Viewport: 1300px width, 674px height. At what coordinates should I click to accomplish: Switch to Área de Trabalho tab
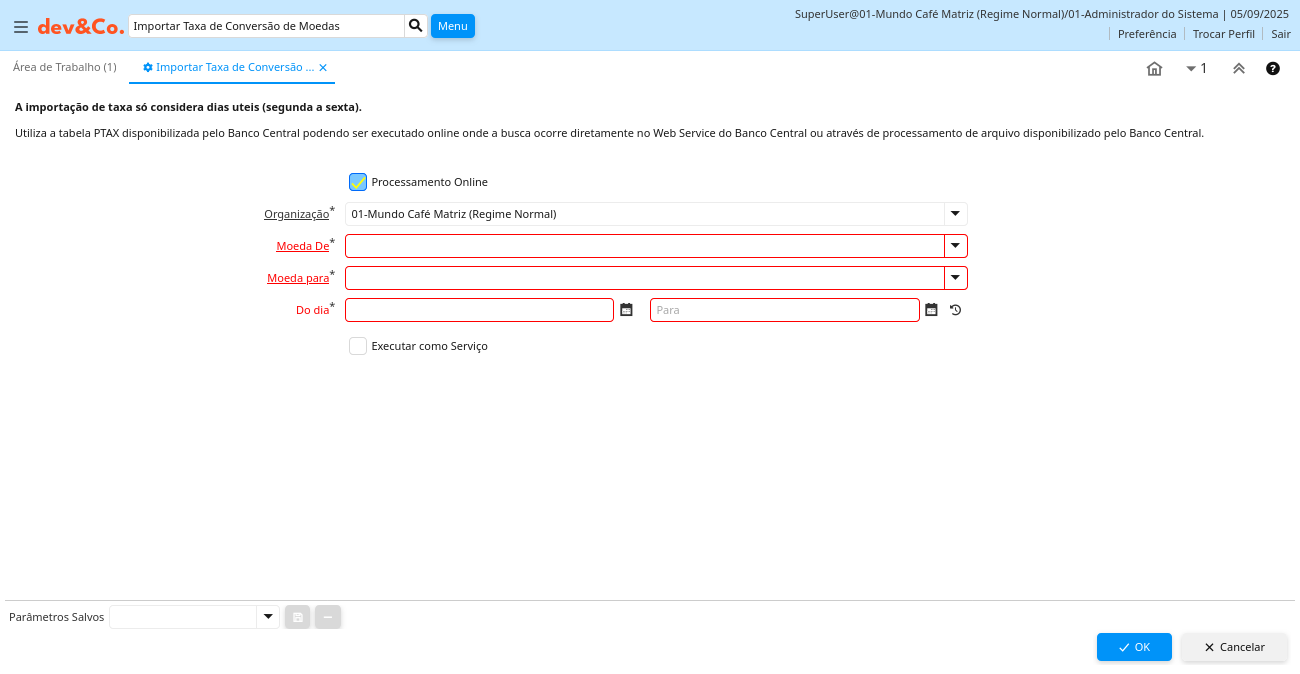tap(64, 67)
